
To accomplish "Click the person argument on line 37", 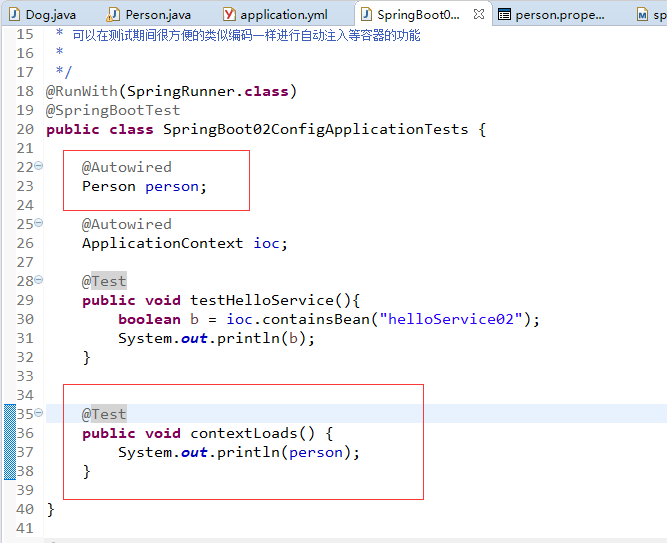I will pyautogui.click(x=316, y=452).
